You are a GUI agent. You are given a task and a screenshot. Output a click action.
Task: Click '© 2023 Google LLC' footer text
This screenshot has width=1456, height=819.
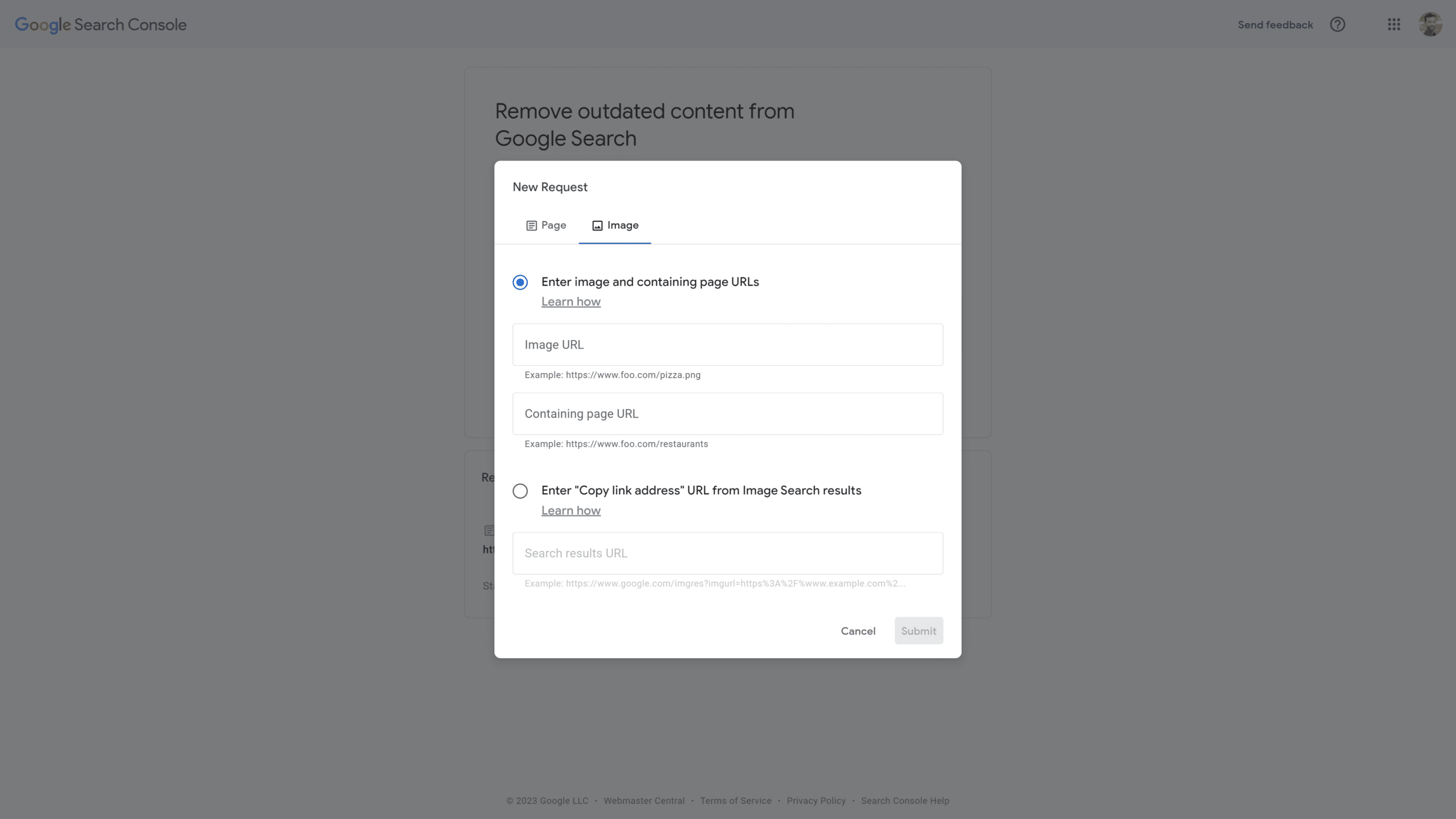[x=547, y=801]
